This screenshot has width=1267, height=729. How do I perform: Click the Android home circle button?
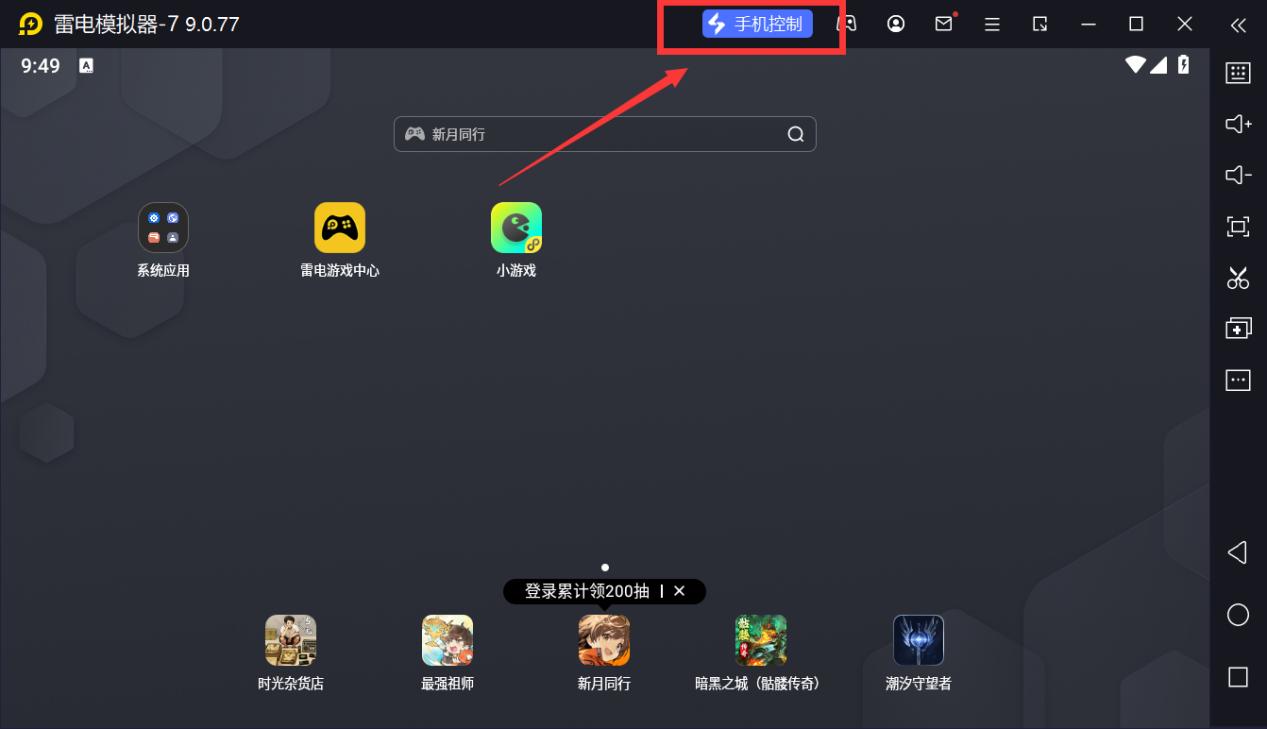(x=1238, y=615)
